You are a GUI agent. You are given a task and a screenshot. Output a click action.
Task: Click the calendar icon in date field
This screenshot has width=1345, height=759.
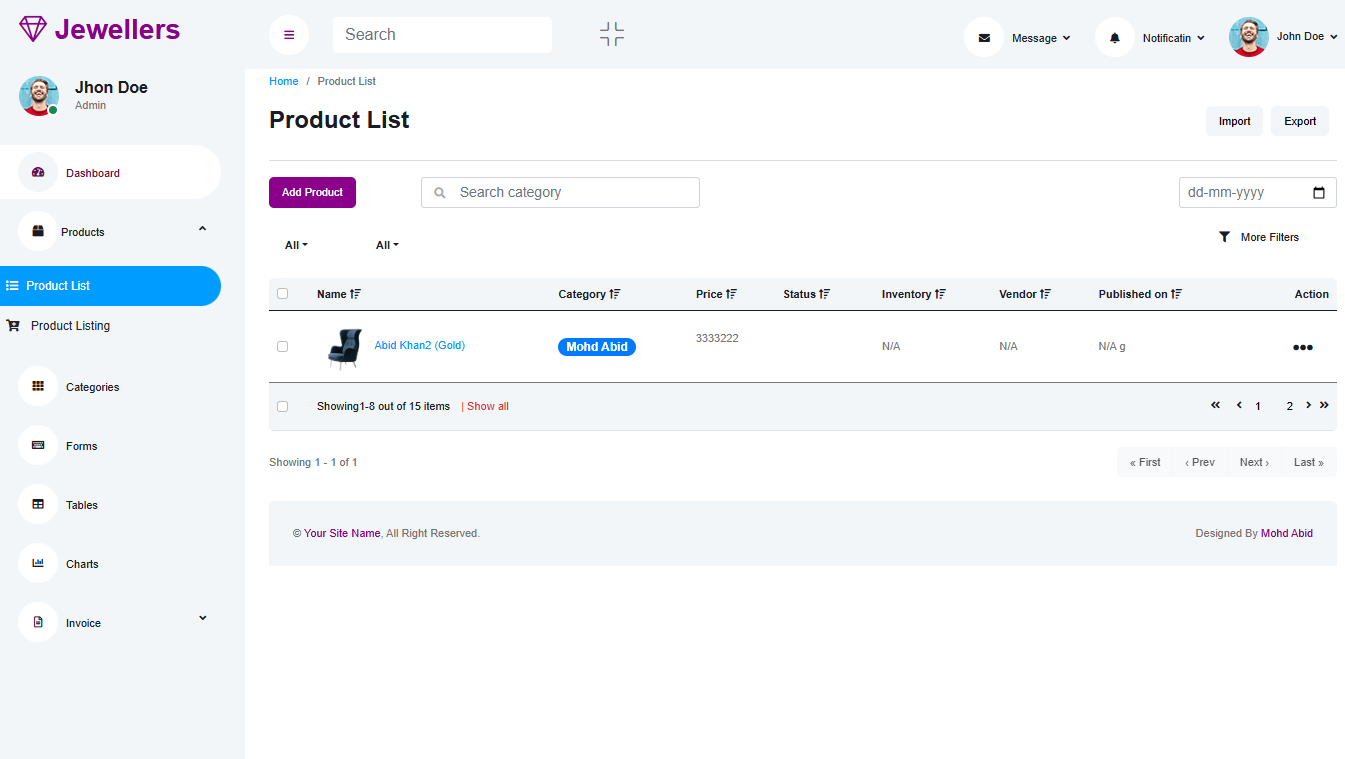(1318, 193)
